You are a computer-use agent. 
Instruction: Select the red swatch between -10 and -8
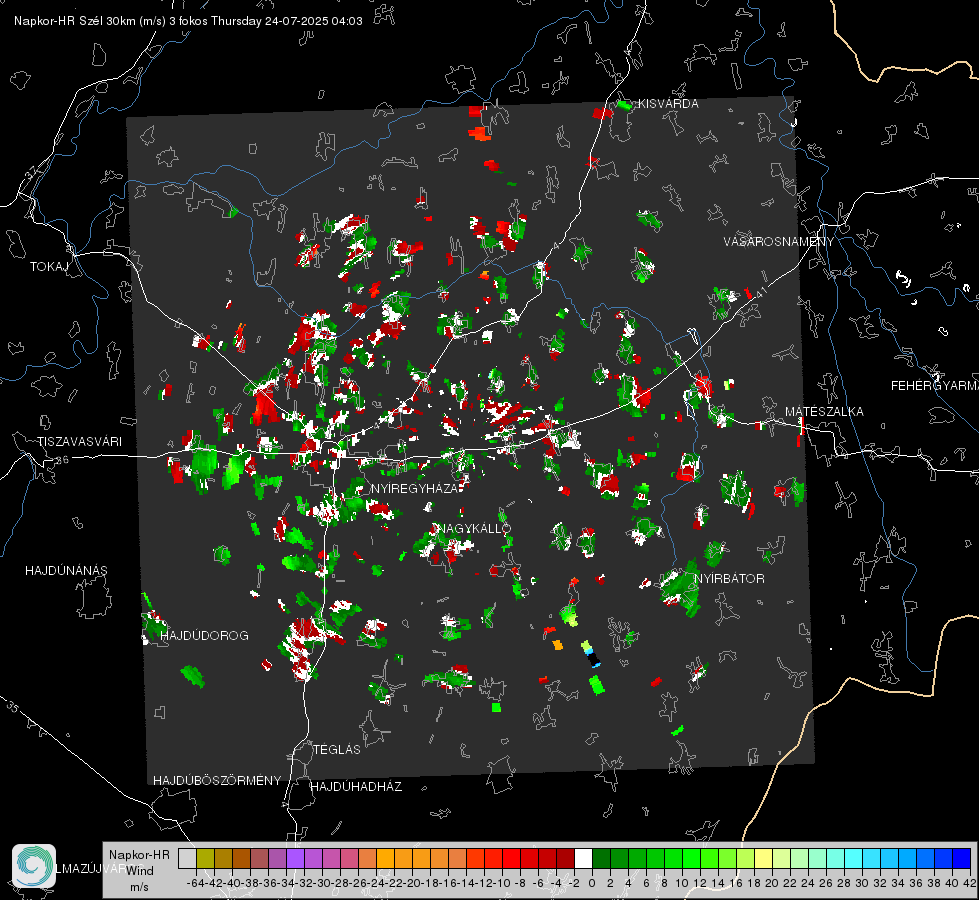click(x=511, y=858)
